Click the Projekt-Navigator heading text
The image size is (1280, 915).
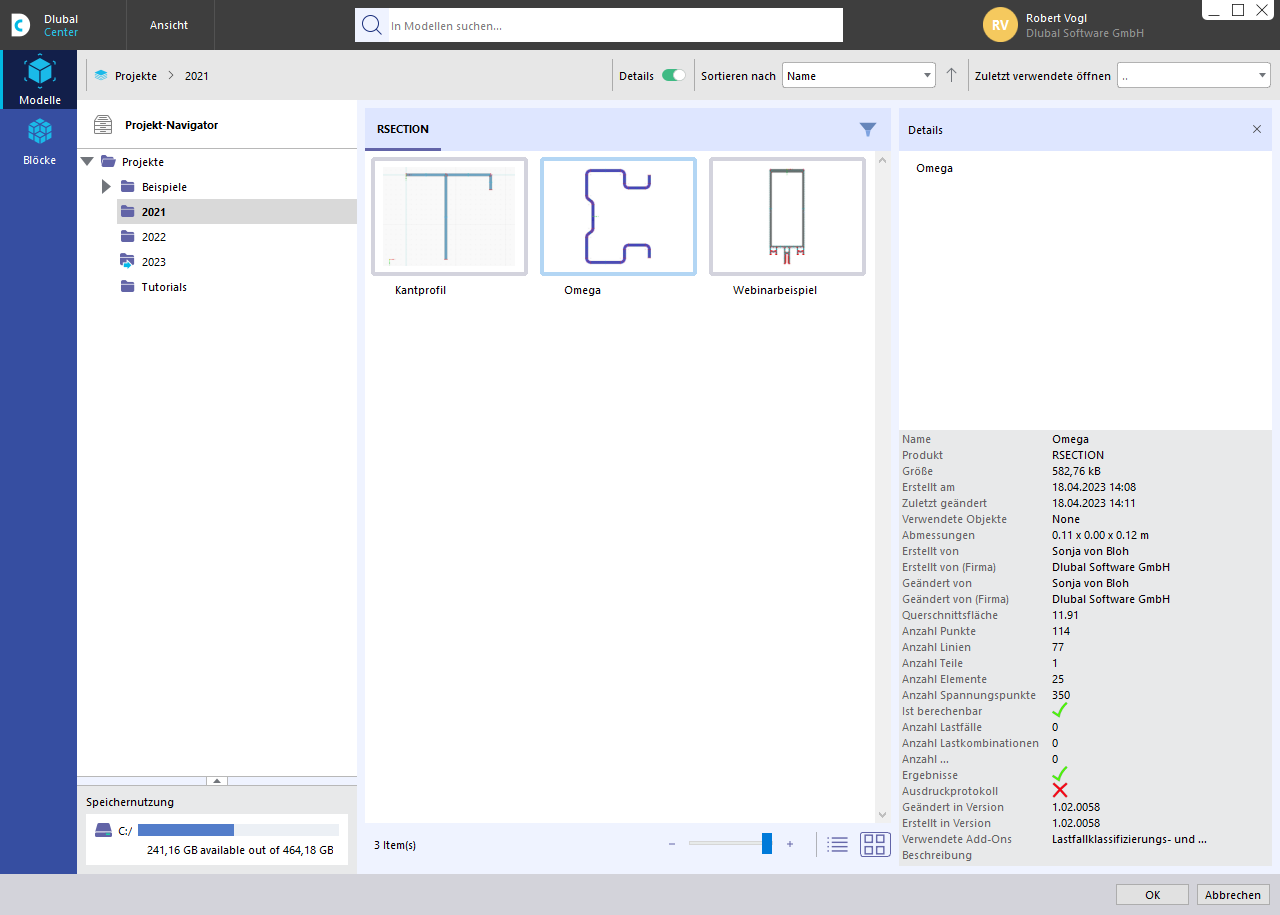171,125
